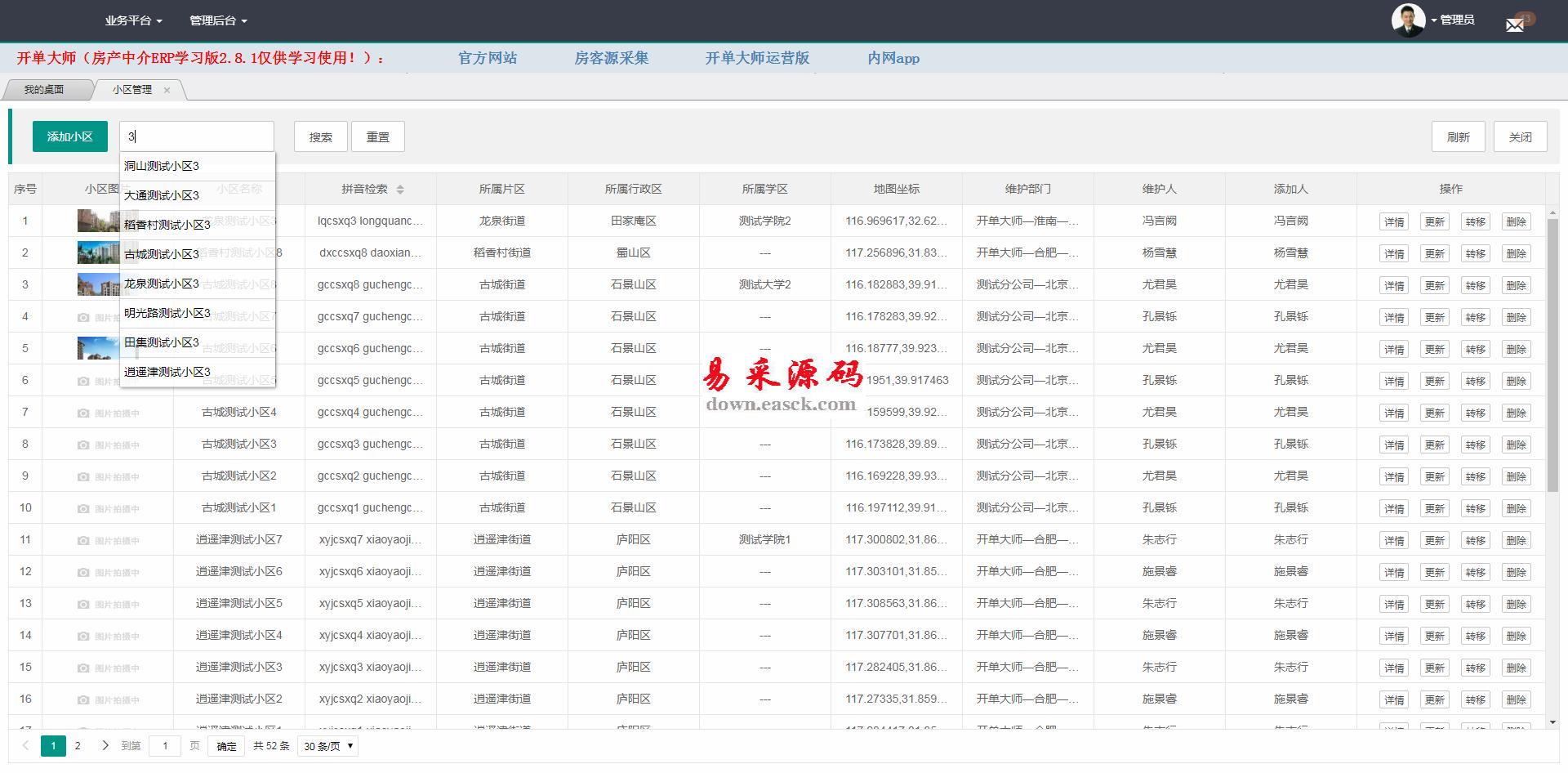Open the community thumbnail in row 2
Viewport: 1568px width, 773px height.
tap(98, 252)
